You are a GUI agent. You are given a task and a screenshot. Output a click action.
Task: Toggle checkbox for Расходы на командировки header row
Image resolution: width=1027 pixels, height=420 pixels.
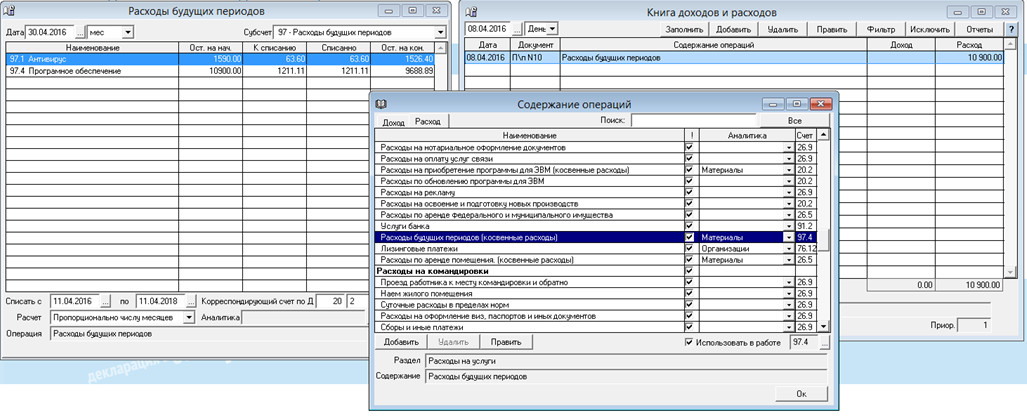pyautogui.click(x=688, y=271)
